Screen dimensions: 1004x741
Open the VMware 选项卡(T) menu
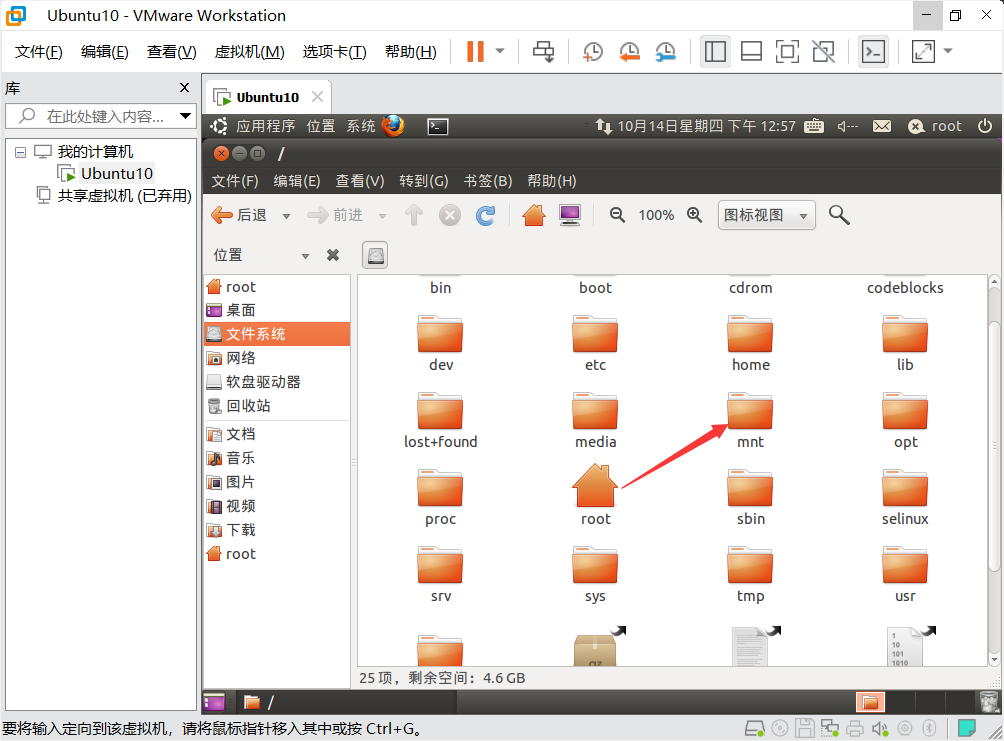click(x=334, y=52)
